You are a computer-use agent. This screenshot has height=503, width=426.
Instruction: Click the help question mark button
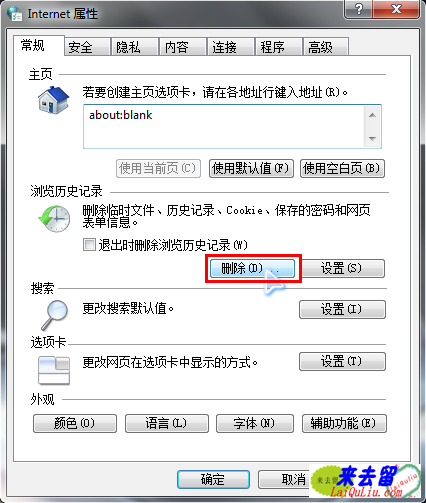(359, 9)
